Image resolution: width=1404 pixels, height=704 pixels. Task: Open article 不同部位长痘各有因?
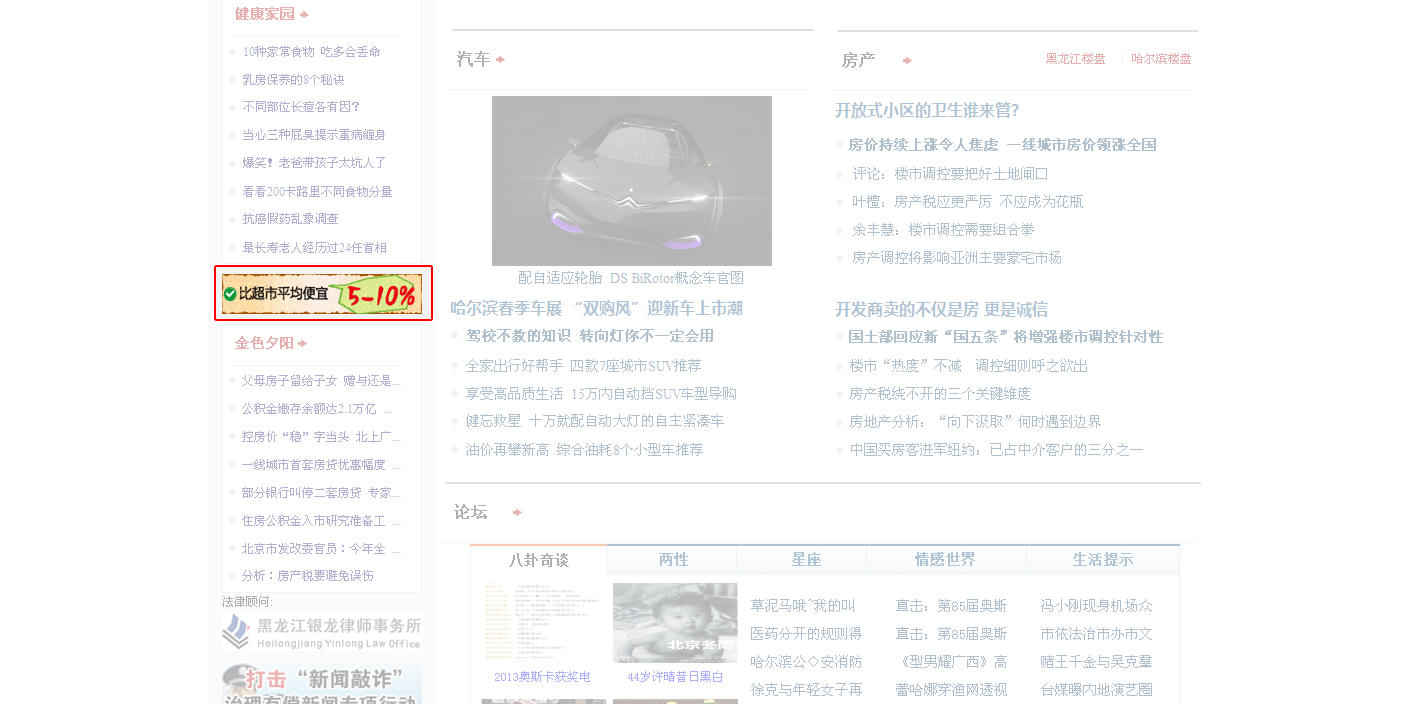pos(301,107)
